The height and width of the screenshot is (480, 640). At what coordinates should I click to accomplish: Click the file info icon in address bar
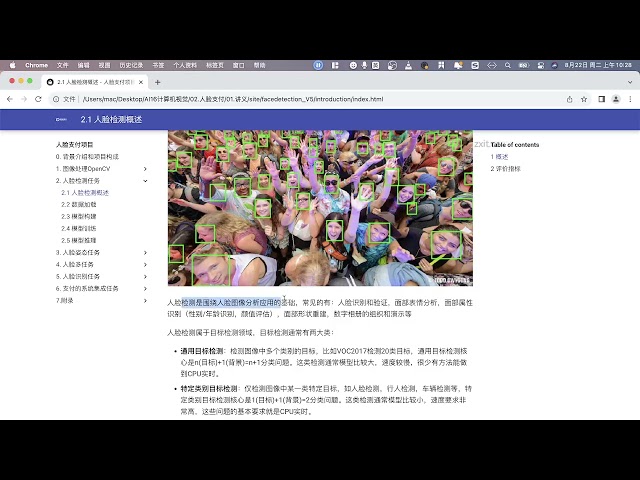pyautogui.click(x=56, y=99)
